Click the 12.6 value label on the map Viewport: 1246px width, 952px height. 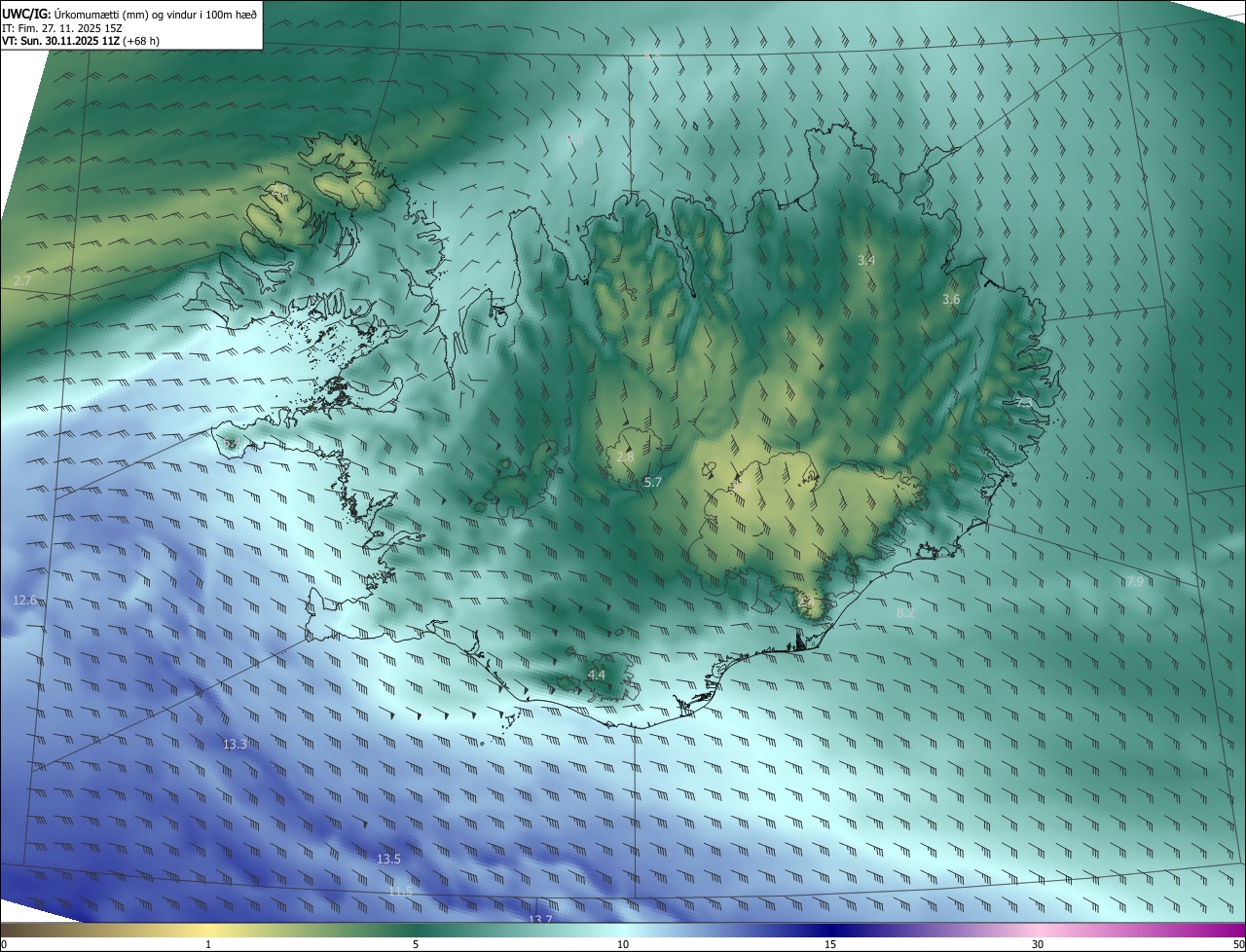tap(24, 600)
